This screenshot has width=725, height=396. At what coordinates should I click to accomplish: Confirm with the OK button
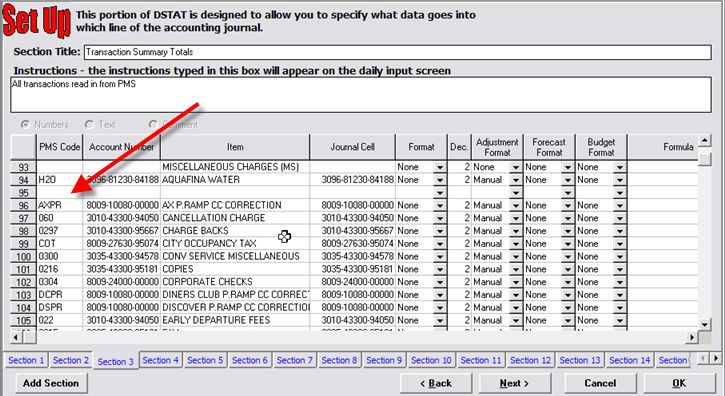pos(679,383)
